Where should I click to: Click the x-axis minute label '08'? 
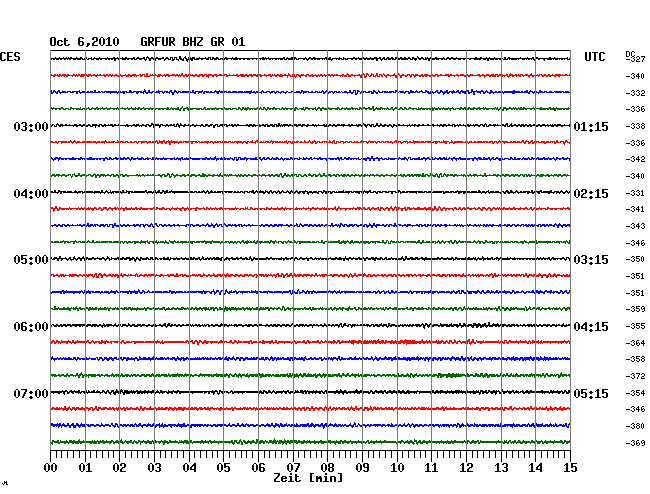point(327,467)
